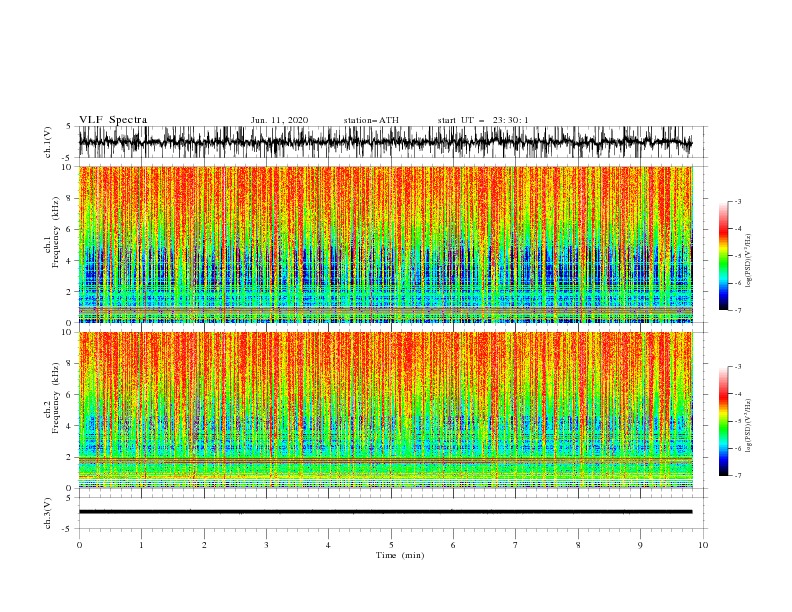Click the ch.1 voltage waveform trace

385,142
